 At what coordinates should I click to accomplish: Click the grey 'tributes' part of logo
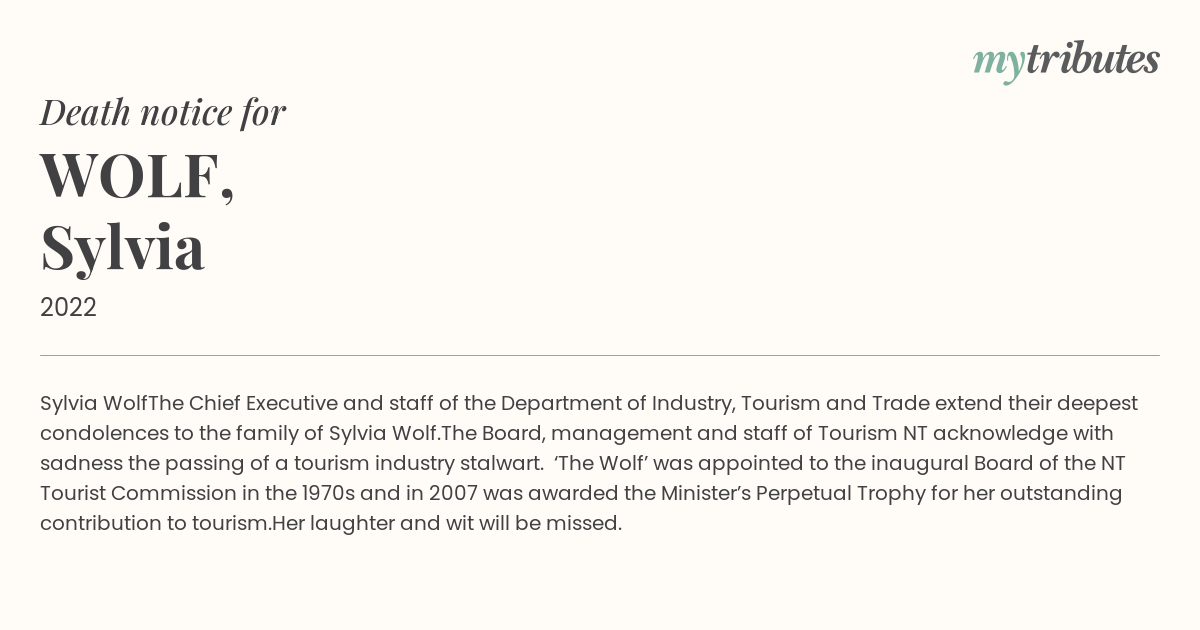coord(1093,60)
